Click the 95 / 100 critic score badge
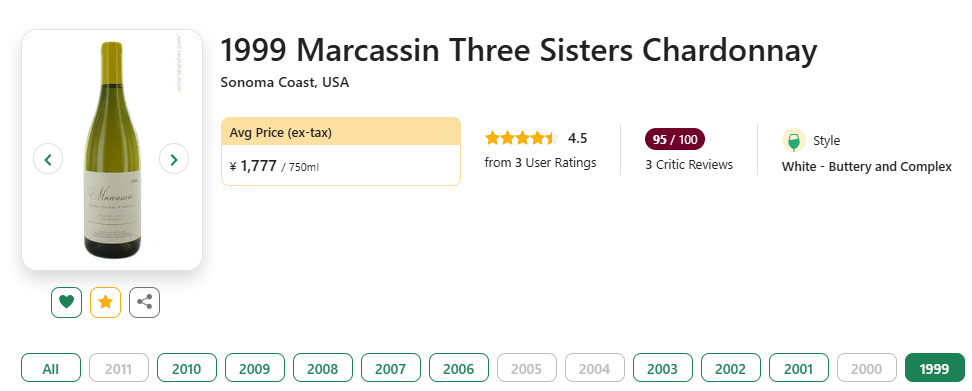The width and height of the screenshot is (972, 391). (675, 139)
